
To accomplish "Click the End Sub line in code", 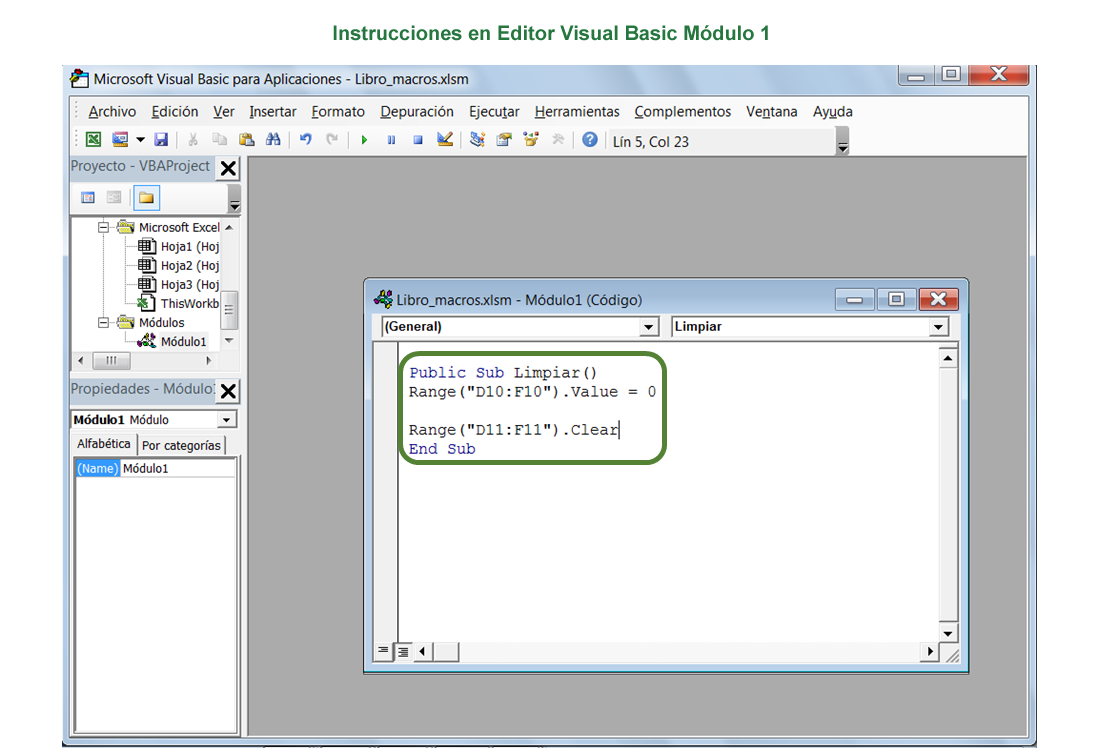I will tap(442, 449).
